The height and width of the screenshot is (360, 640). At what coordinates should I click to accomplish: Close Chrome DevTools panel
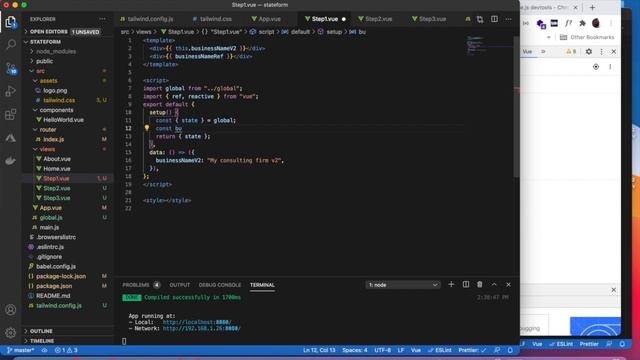click(x=613, y=52)
